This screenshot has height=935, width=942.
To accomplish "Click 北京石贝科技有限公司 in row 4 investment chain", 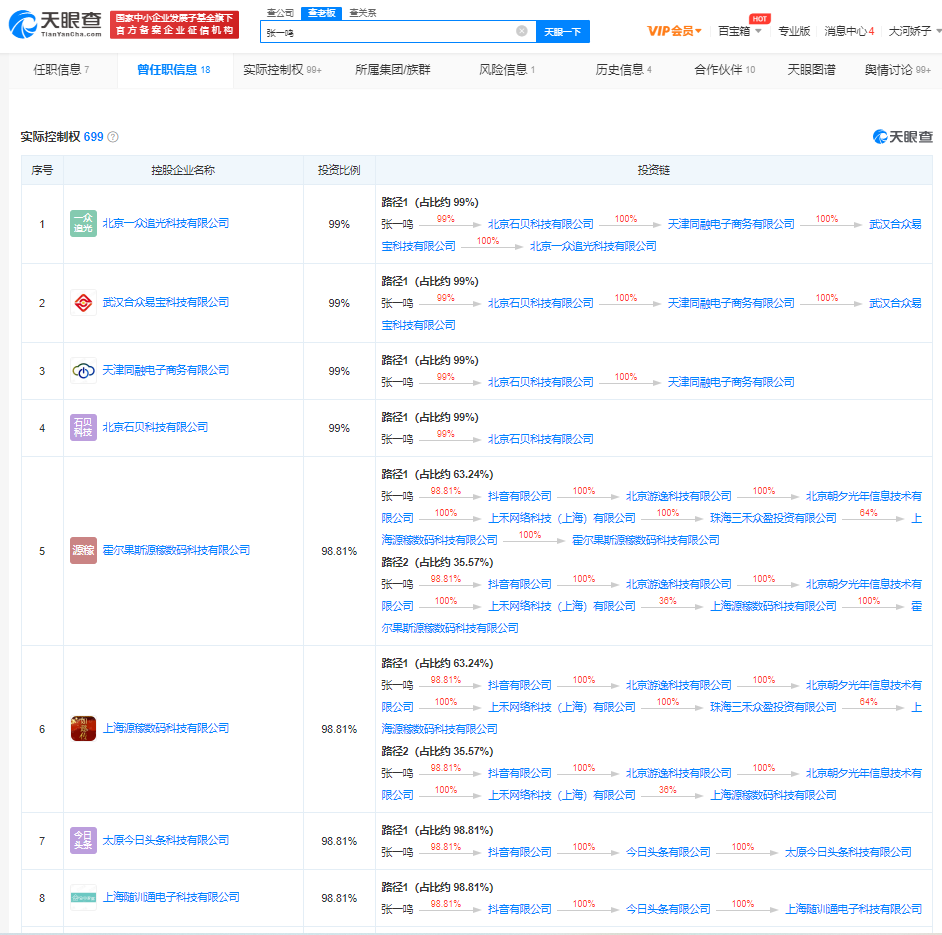I will pos(541,439).
